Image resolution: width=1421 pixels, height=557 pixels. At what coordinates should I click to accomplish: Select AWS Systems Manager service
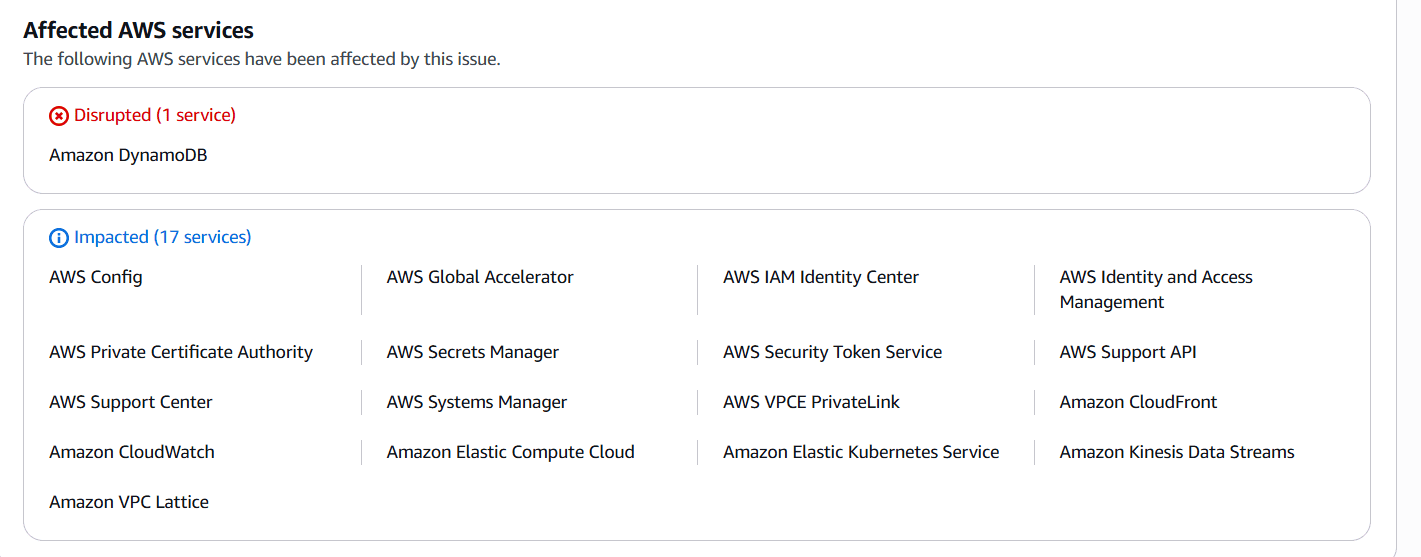pos(476,402)
